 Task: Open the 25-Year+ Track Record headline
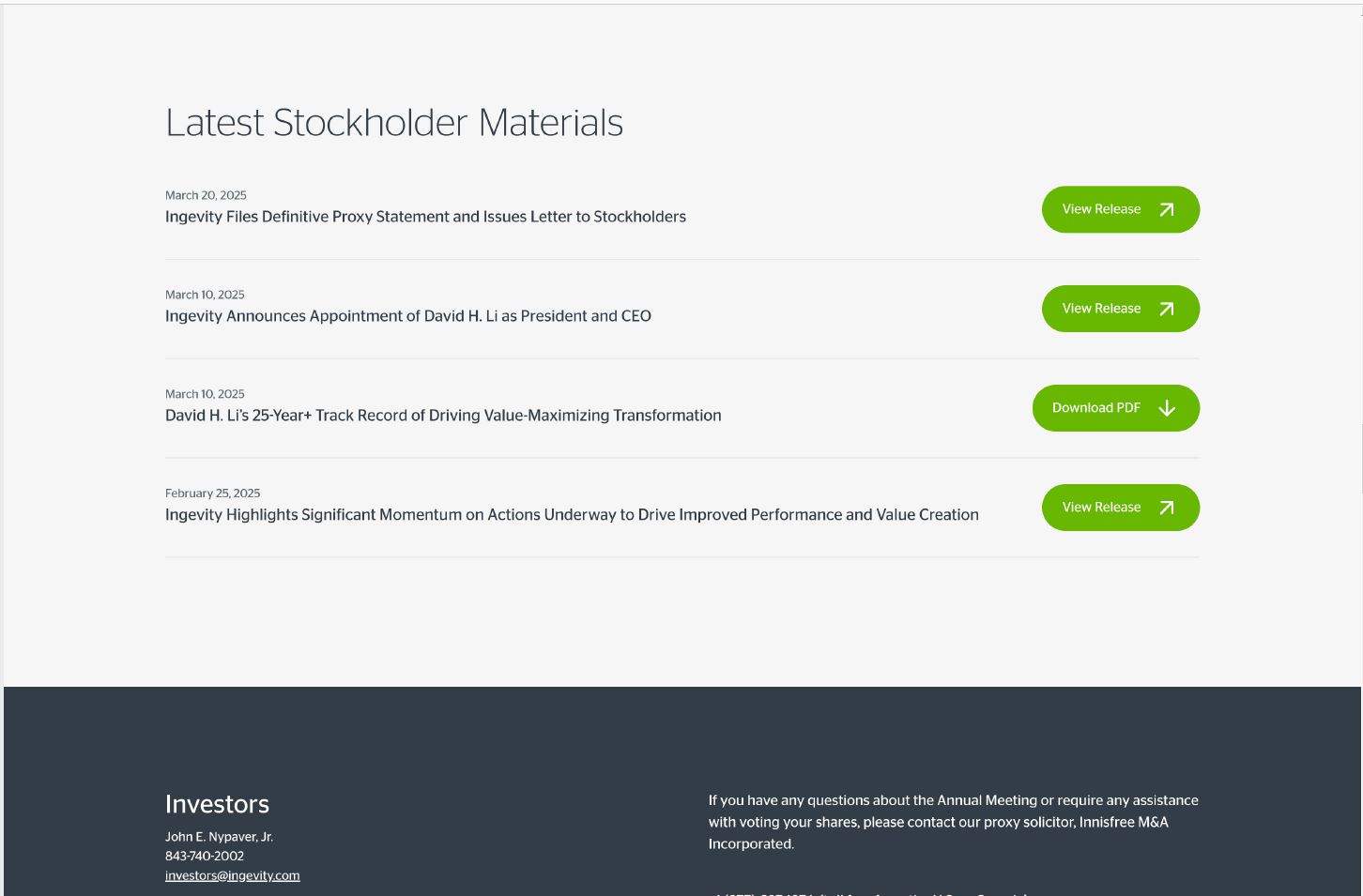pyautogui.click(x=443, y=416)
